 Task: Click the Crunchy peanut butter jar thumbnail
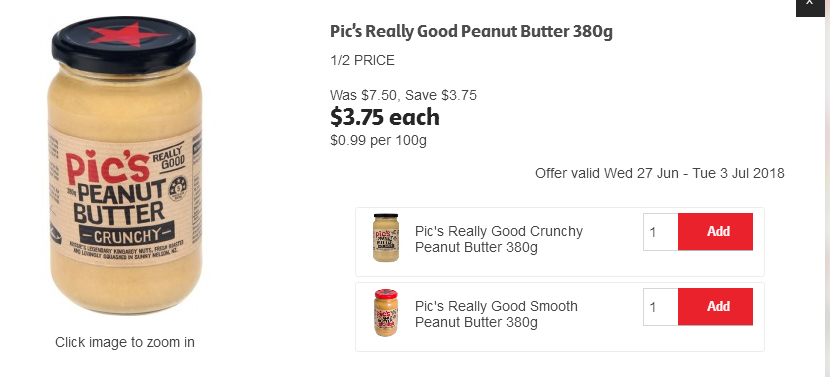click(386, 238)
